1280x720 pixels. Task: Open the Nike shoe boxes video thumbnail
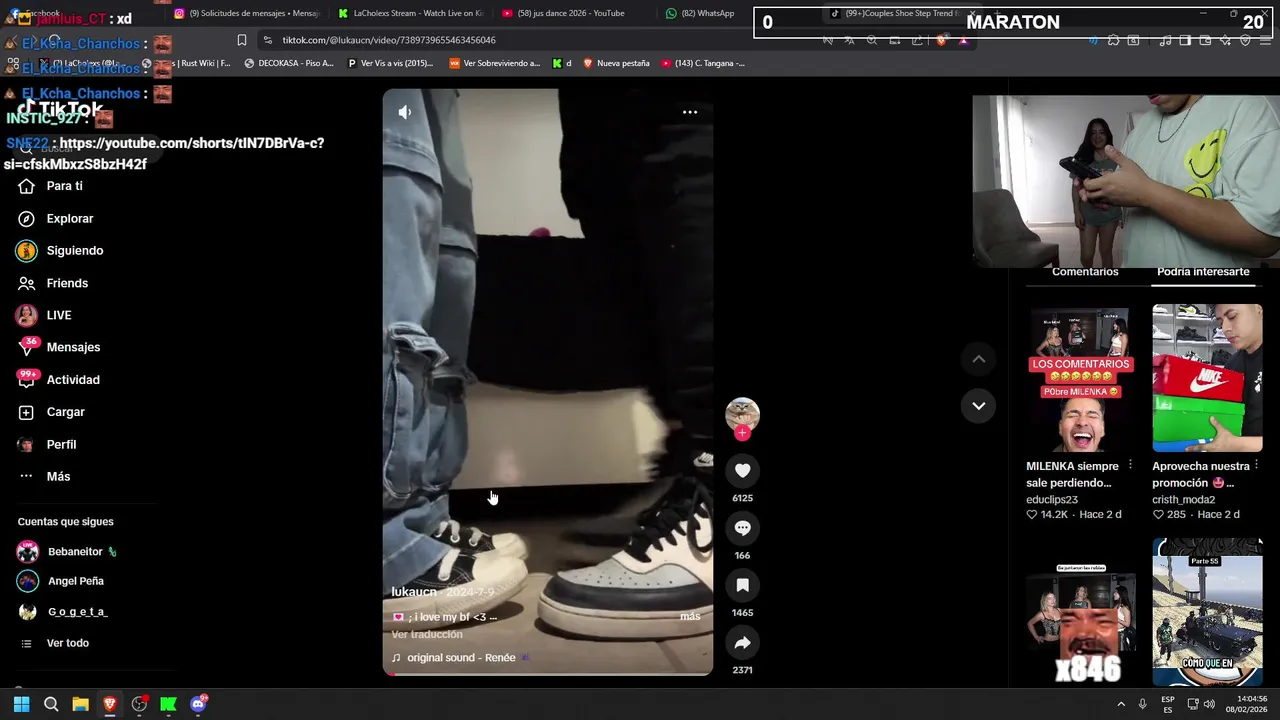tap(1207, 378)
